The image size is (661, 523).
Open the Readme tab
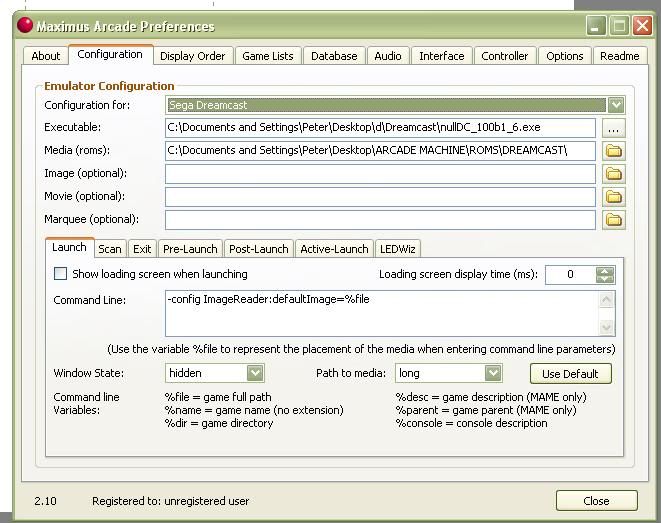[620, 56]
